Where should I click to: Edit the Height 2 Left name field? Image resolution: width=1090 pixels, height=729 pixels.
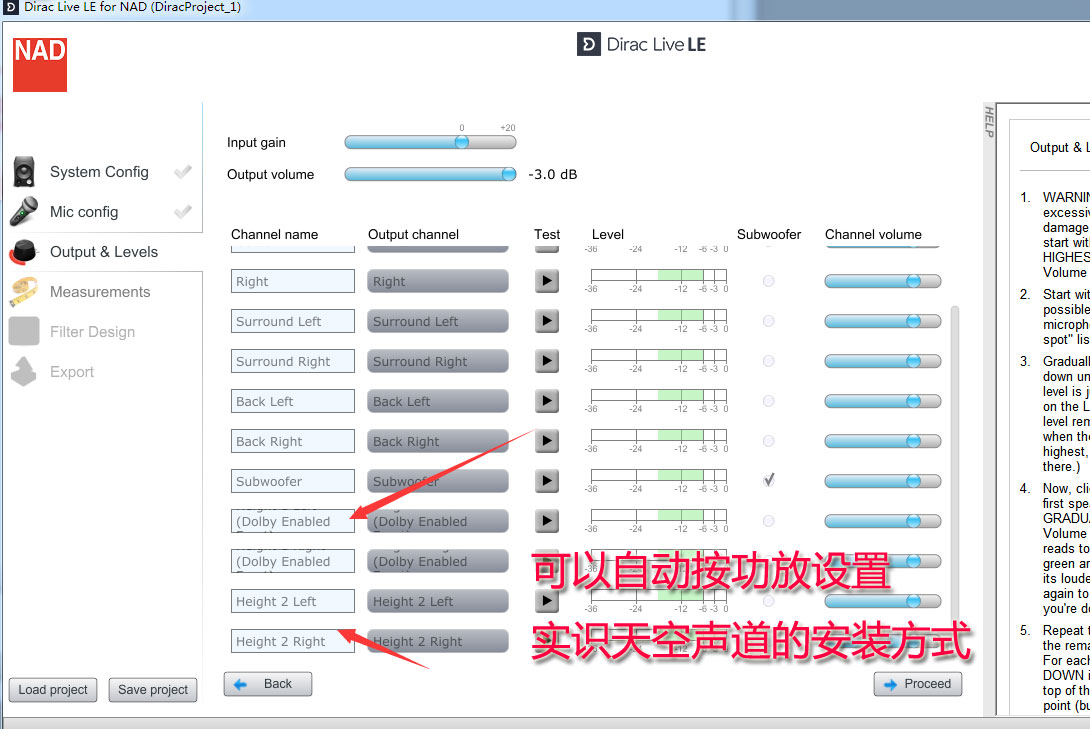tap(293, 601)
